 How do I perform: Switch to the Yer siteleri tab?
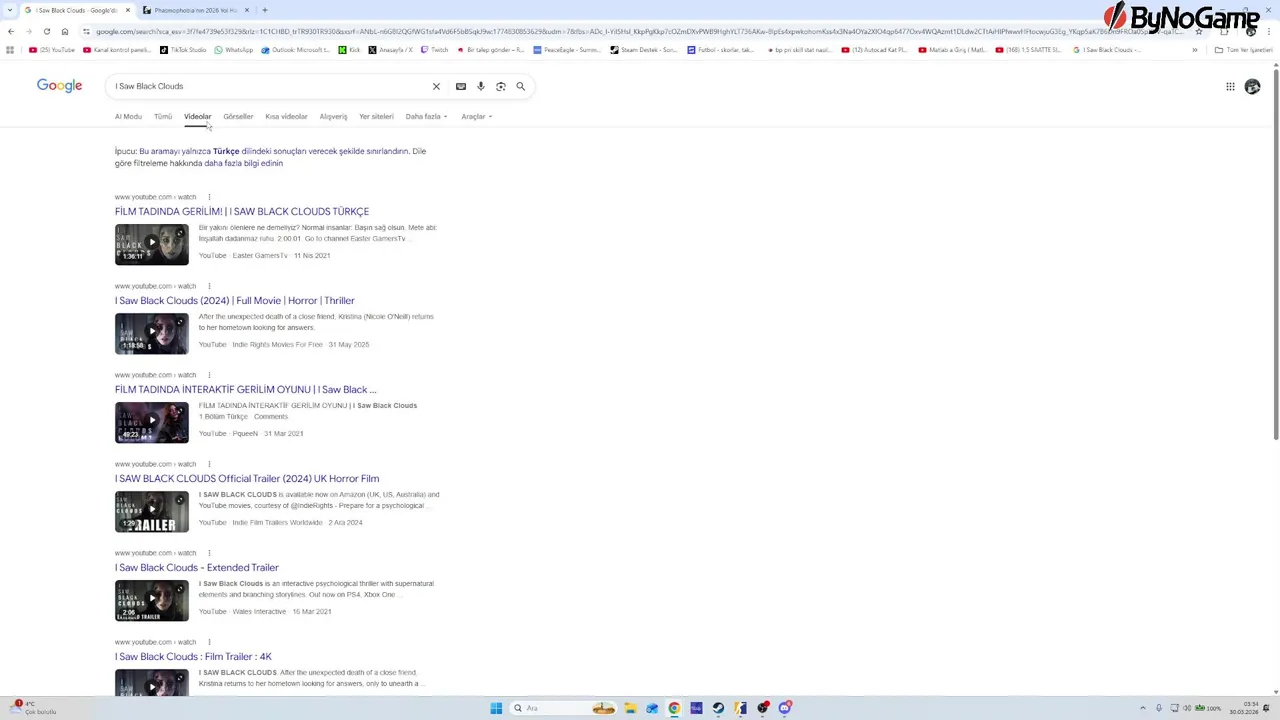click(x=377, y=116)
